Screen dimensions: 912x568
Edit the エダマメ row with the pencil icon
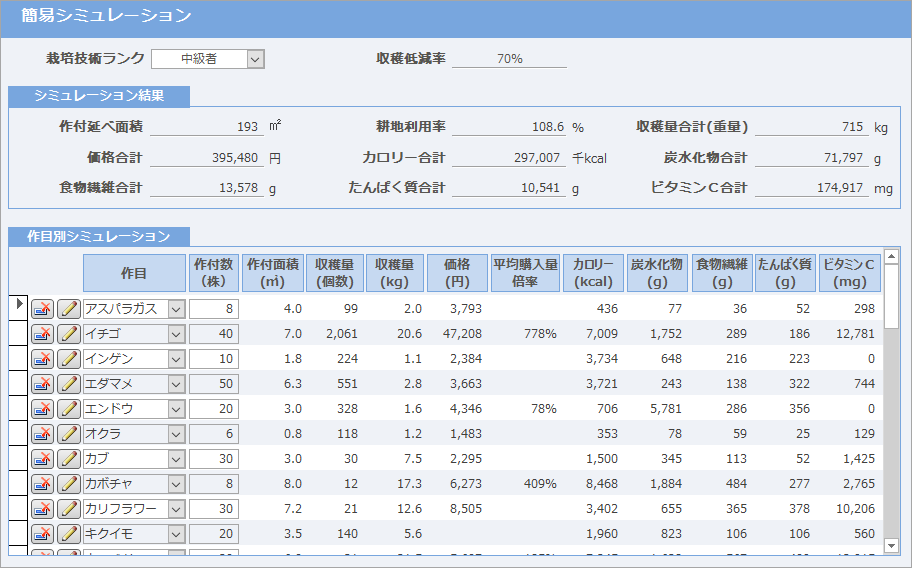(68, 384)
